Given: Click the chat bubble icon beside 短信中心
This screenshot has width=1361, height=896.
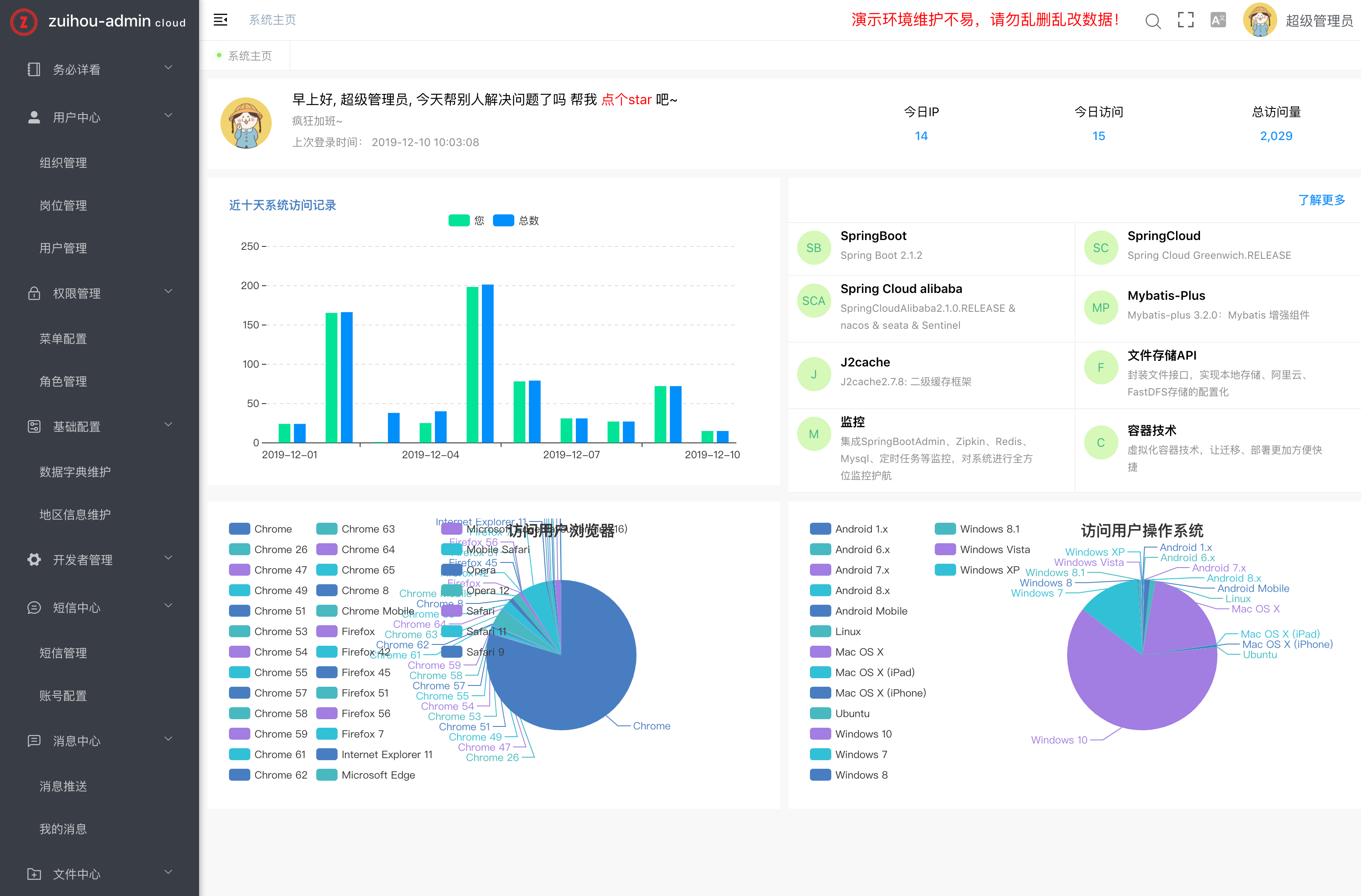Looking at the screenshot, I should coord(34,607).
